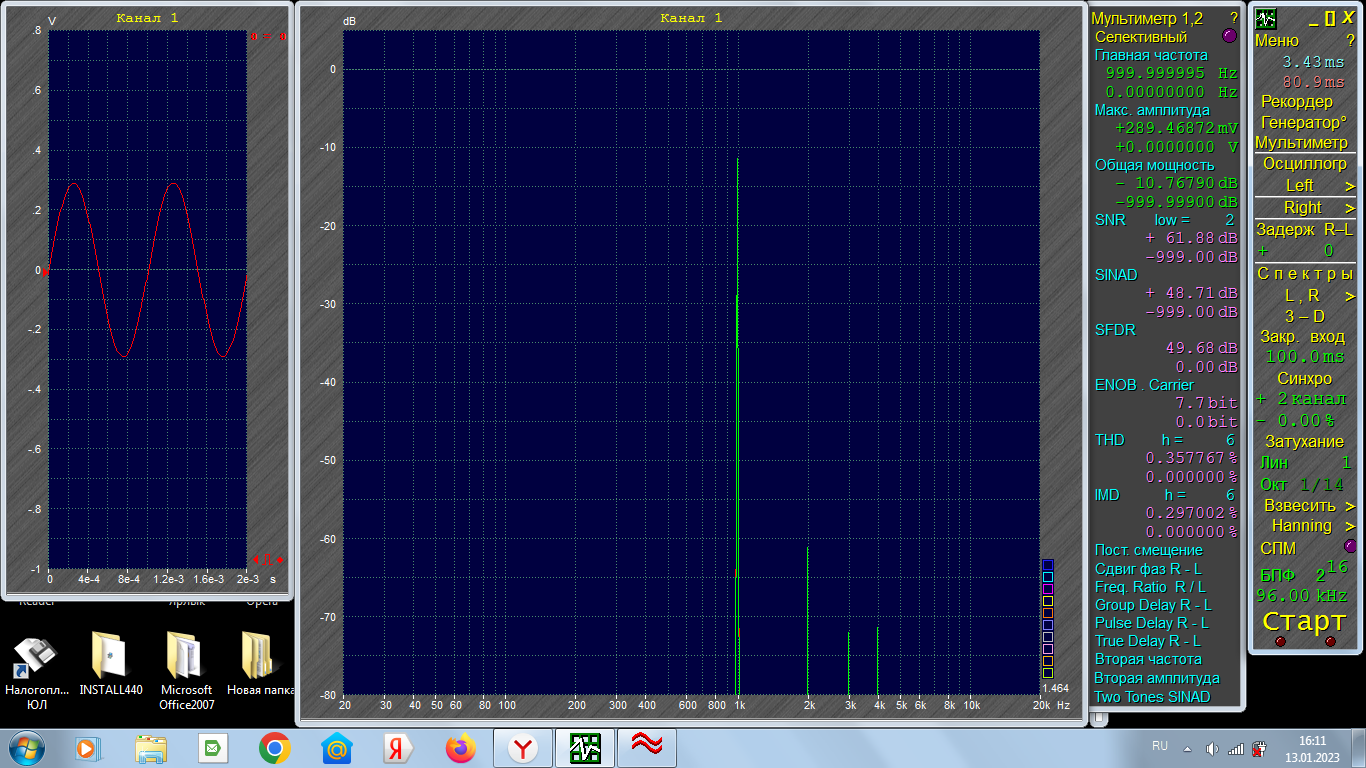Open the green mail app in taskbar
The width and height of the screenshot is (1366, 768).
(x=213, y=748)
